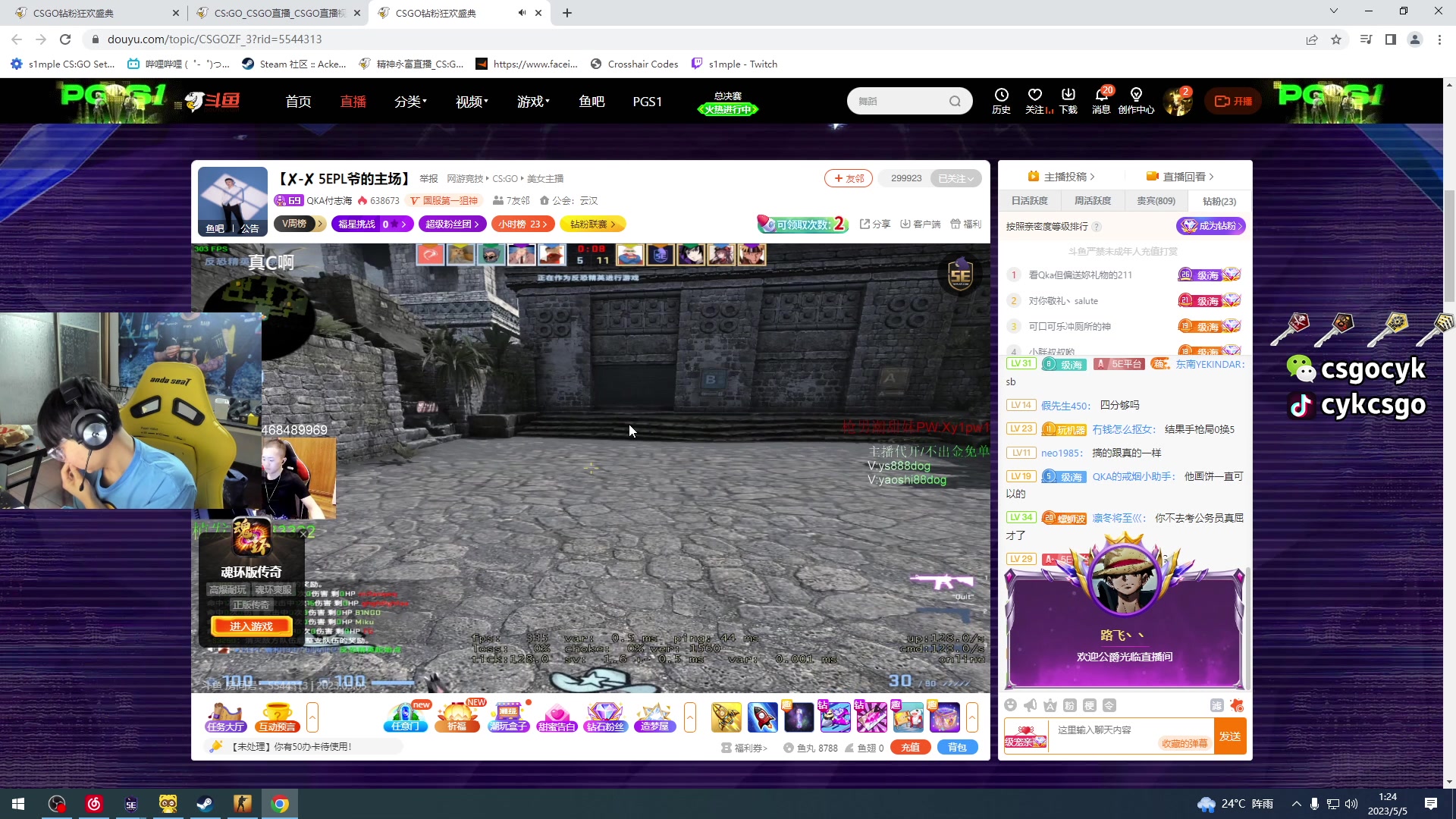
Task: Bookmark this page with the star icon
Action: click(1336, 39)
